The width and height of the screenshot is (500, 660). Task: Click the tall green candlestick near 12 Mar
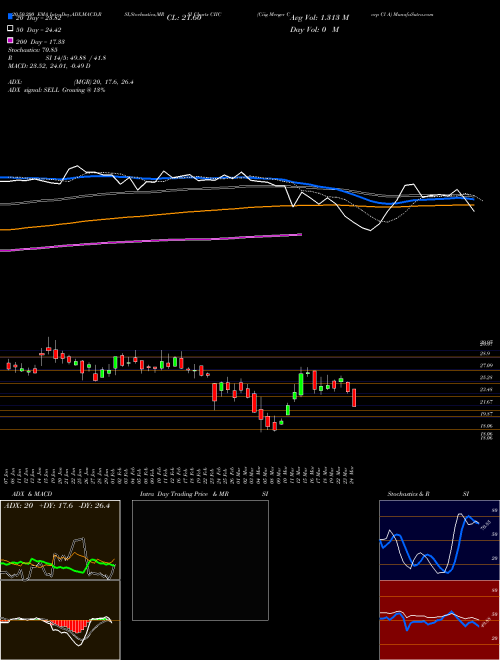(x=301, y=383)
